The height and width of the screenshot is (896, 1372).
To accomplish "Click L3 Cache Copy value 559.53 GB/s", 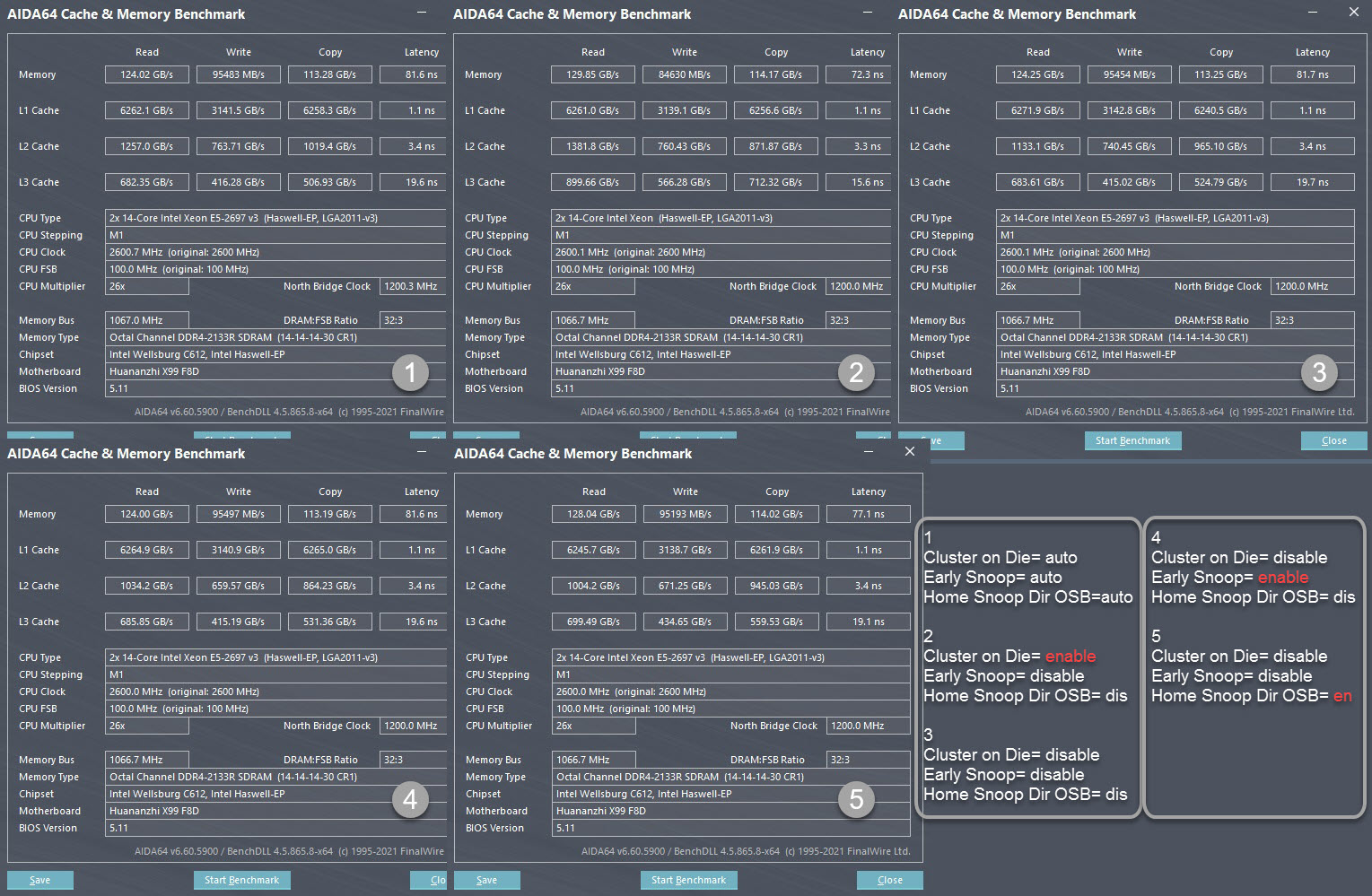I will (777, 622).
